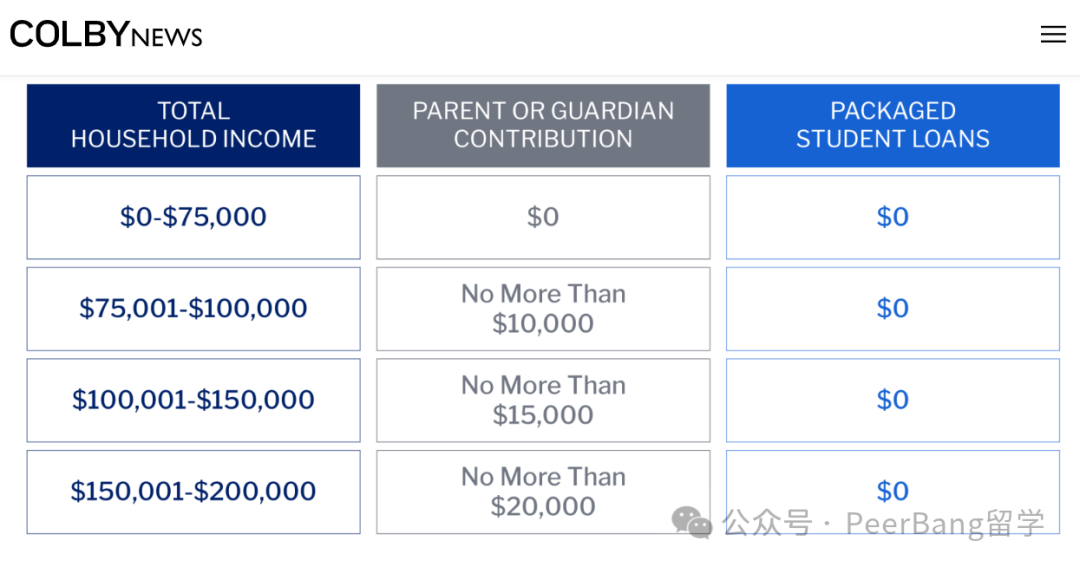Click the $150,001-$200,000 income cell
The height and width of the screenshot is (567, 1080).
coord(193,491)
